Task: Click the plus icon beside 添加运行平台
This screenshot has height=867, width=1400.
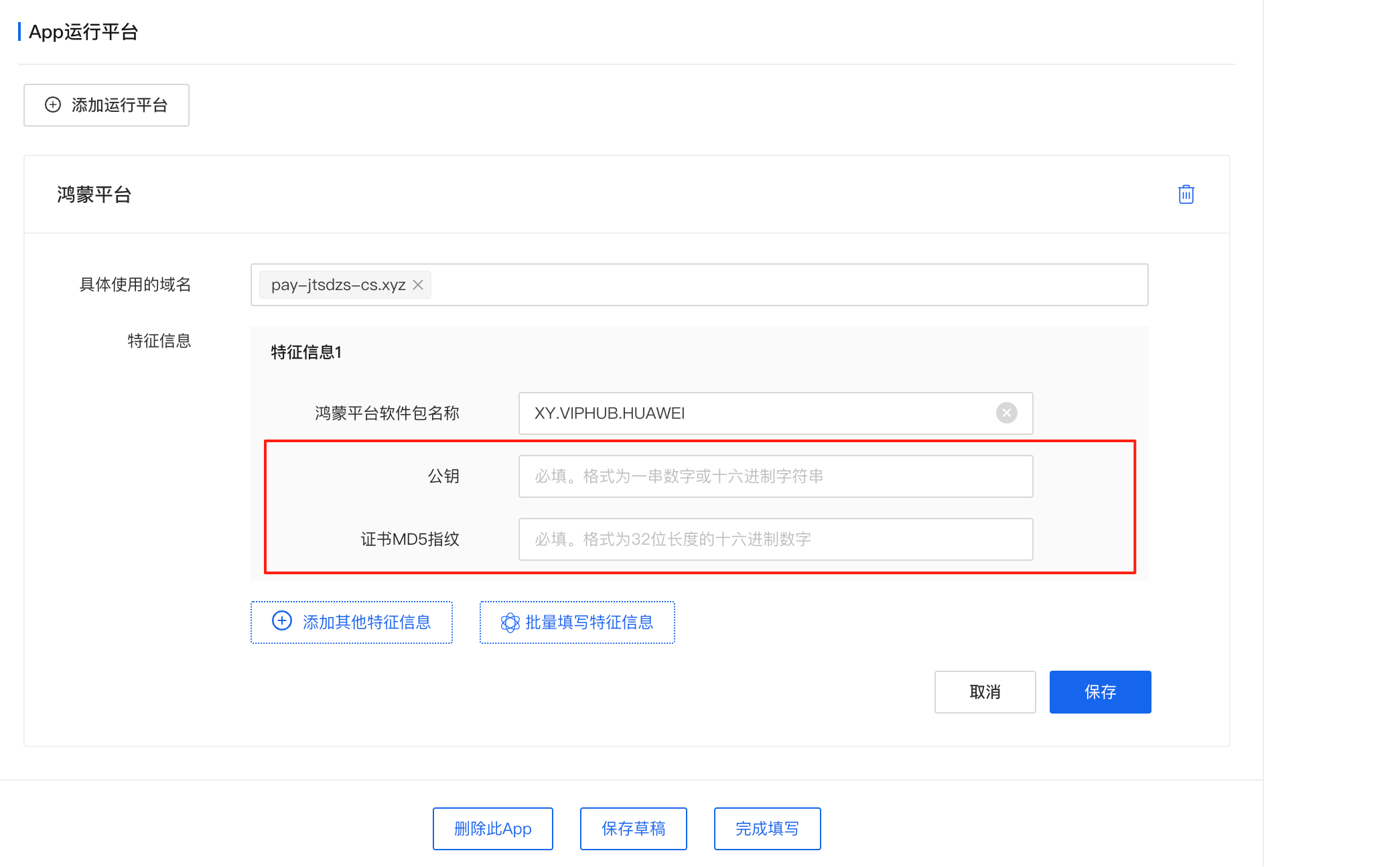Action: coord(53,105)
